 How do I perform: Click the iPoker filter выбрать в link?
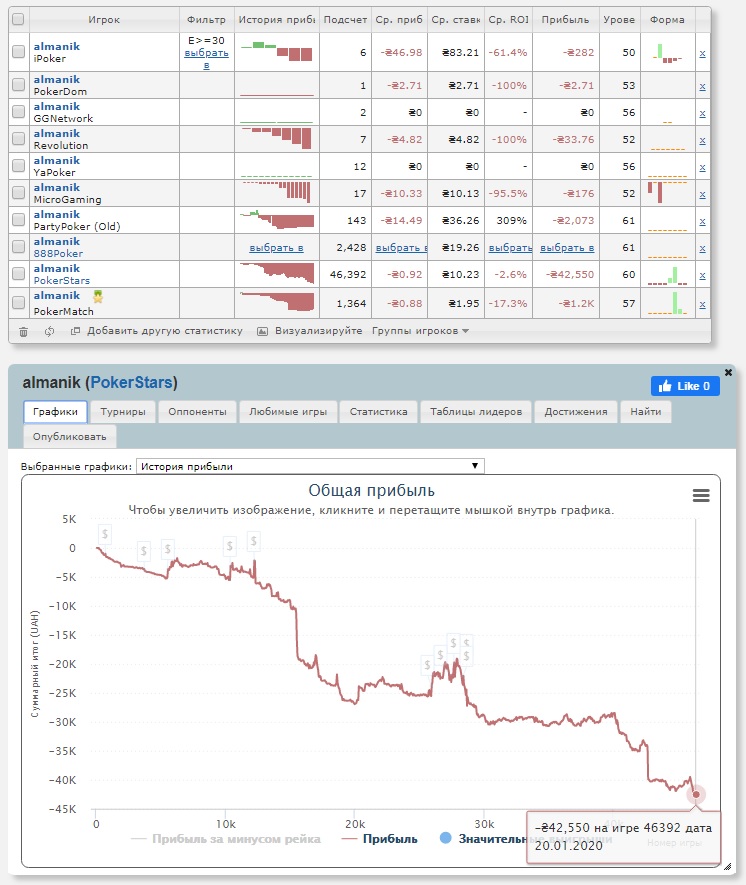[207, 59]
